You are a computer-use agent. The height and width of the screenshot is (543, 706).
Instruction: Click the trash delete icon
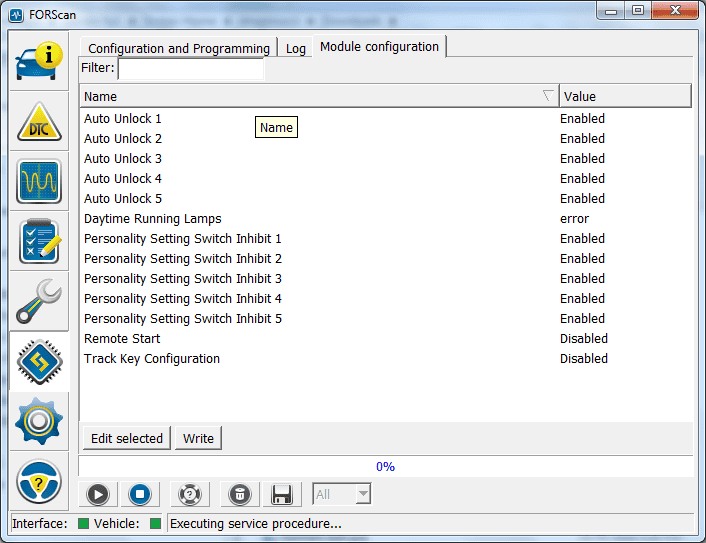pos(240,494)
